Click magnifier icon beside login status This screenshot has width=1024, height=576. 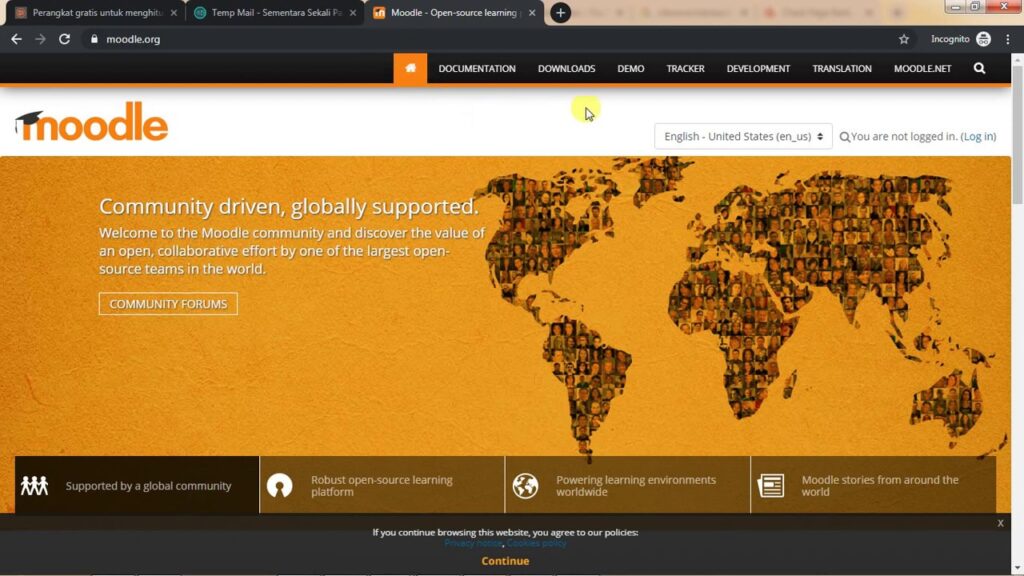[844, 136]
